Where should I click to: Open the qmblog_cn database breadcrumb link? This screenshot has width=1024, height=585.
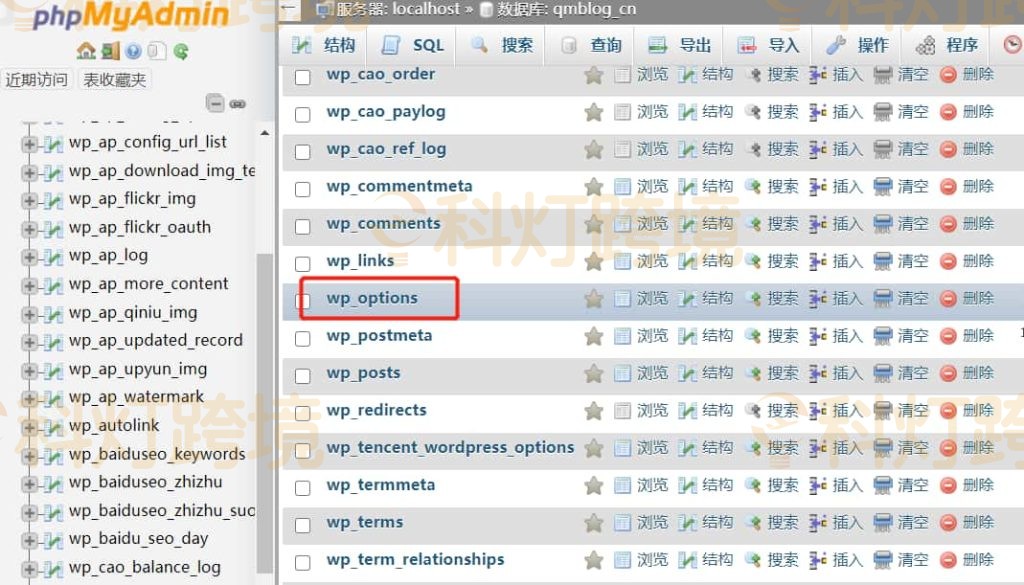594,9
